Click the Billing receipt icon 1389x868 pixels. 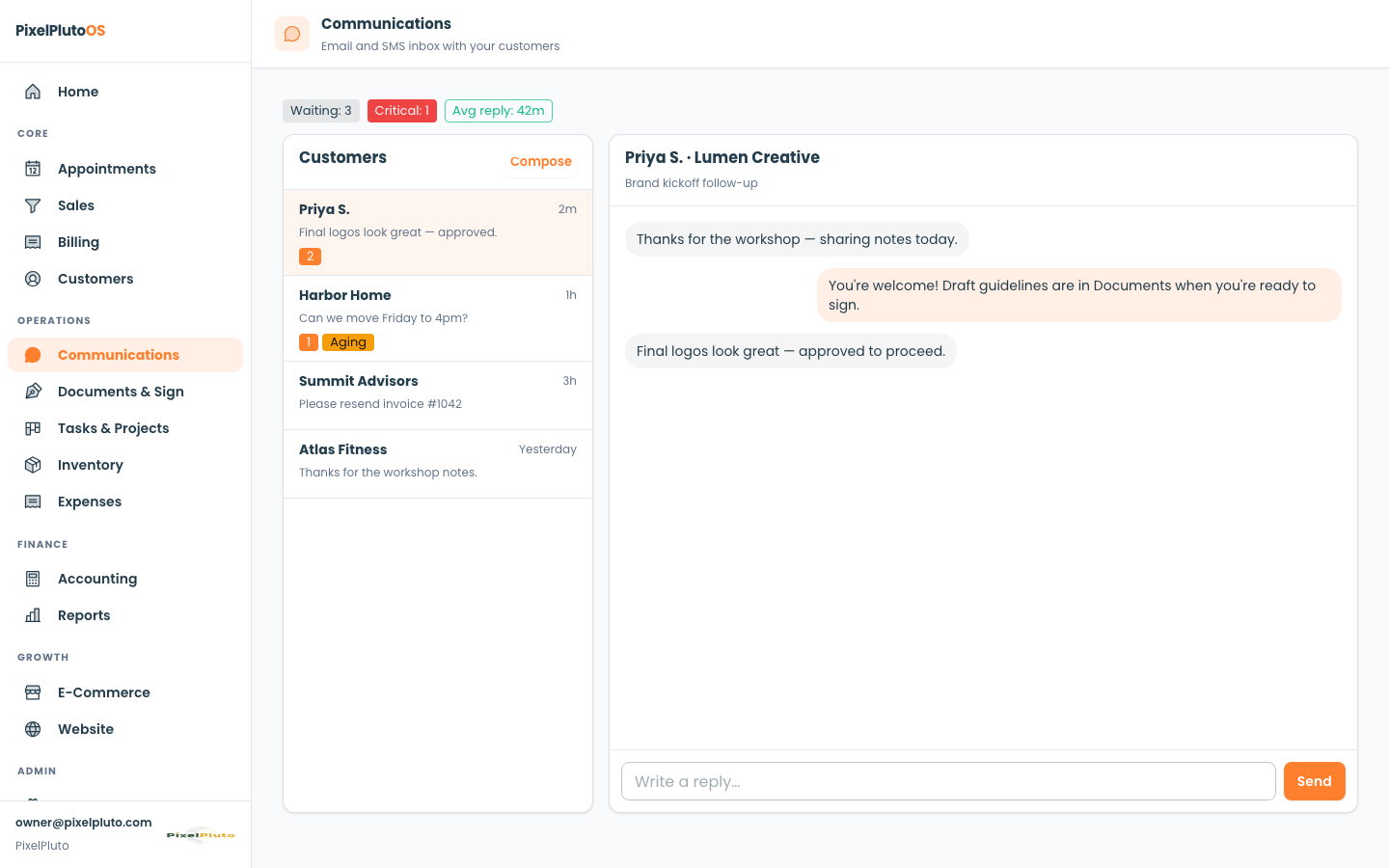(x=33, y=242)
